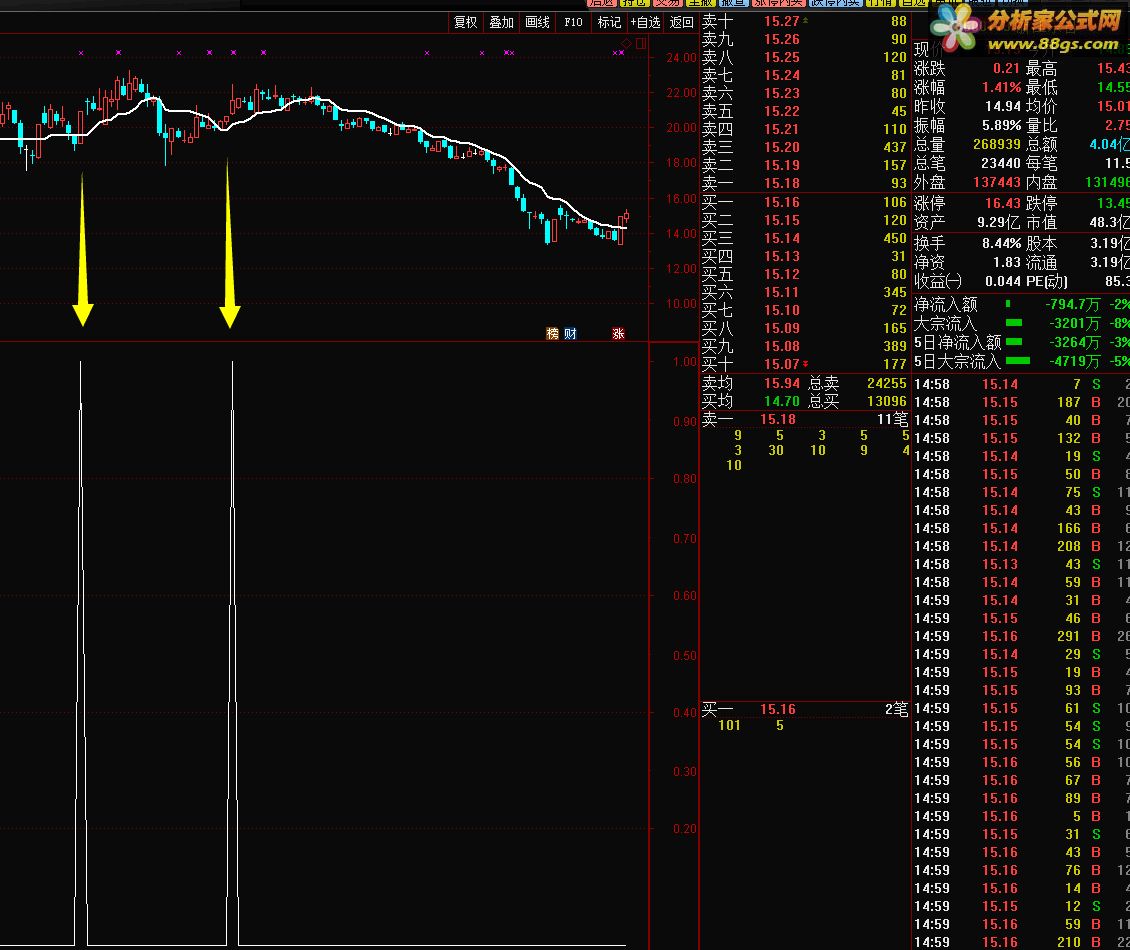1130x950 pixels.
Task: Select the 买十 15.07 order row
Action: coord(804,365)
